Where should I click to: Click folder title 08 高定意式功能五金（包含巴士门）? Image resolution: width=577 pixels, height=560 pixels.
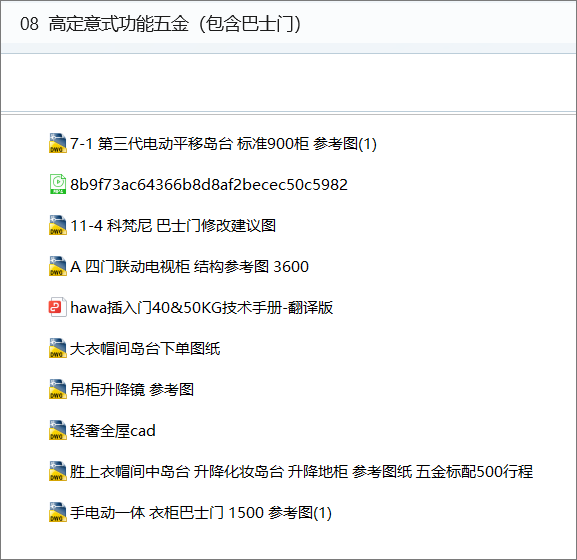[160, 24]
